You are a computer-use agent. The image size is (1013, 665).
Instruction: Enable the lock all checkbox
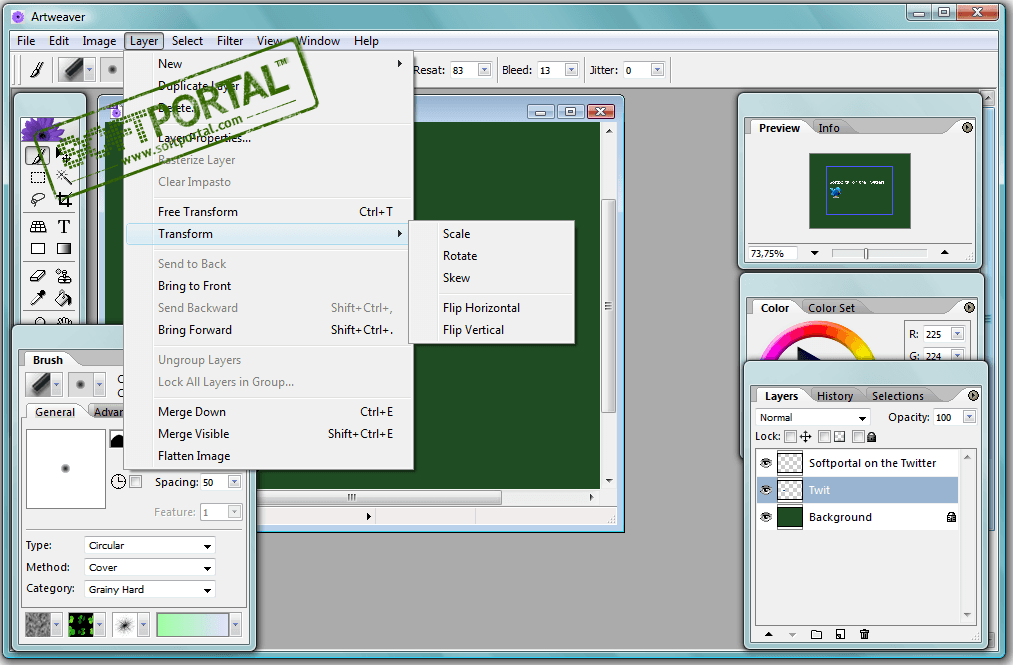[x=858, y=437]
